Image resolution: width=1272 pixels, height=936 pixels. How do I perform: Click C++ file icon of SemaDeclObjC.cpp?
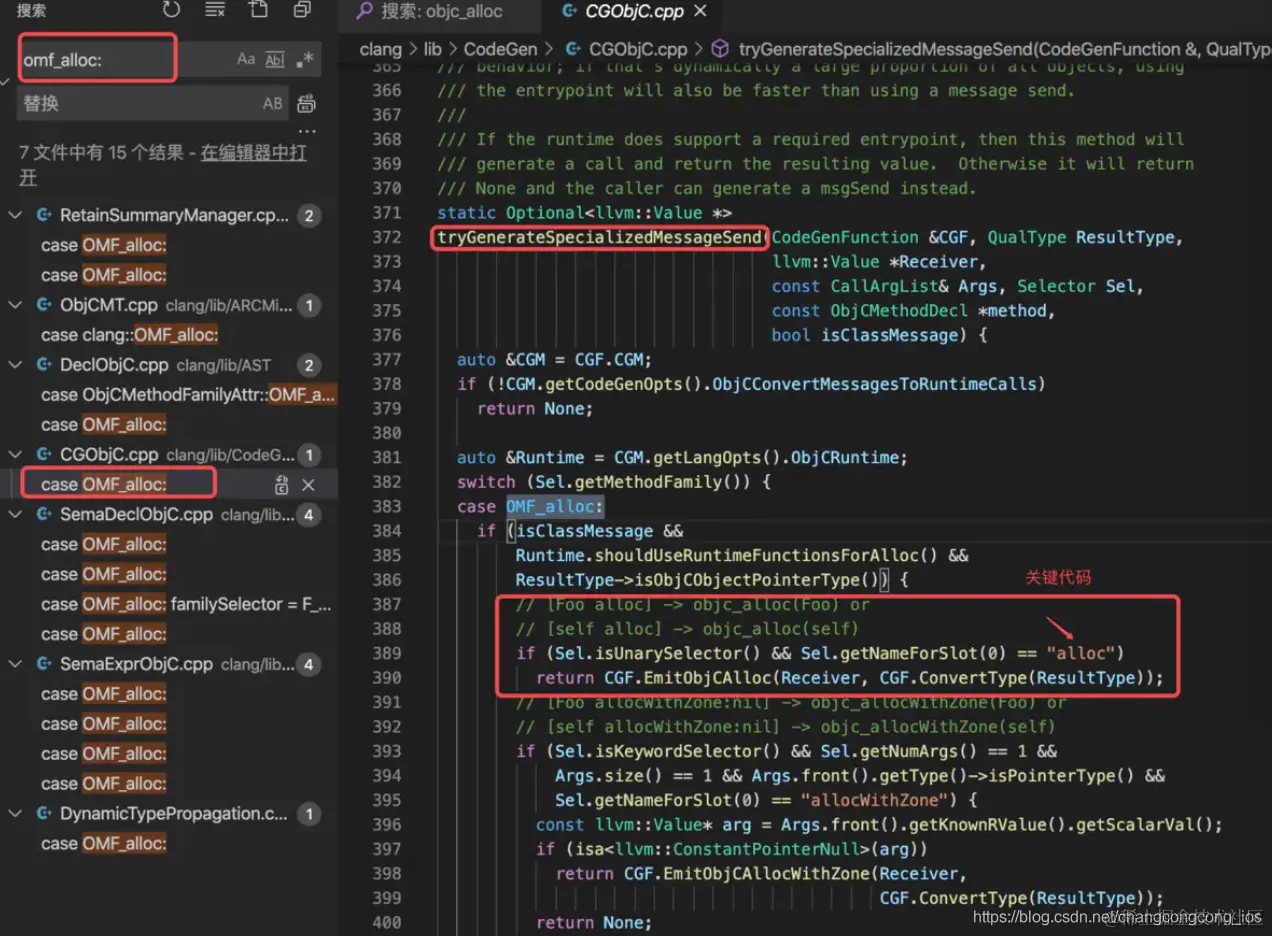pos(43,515)
